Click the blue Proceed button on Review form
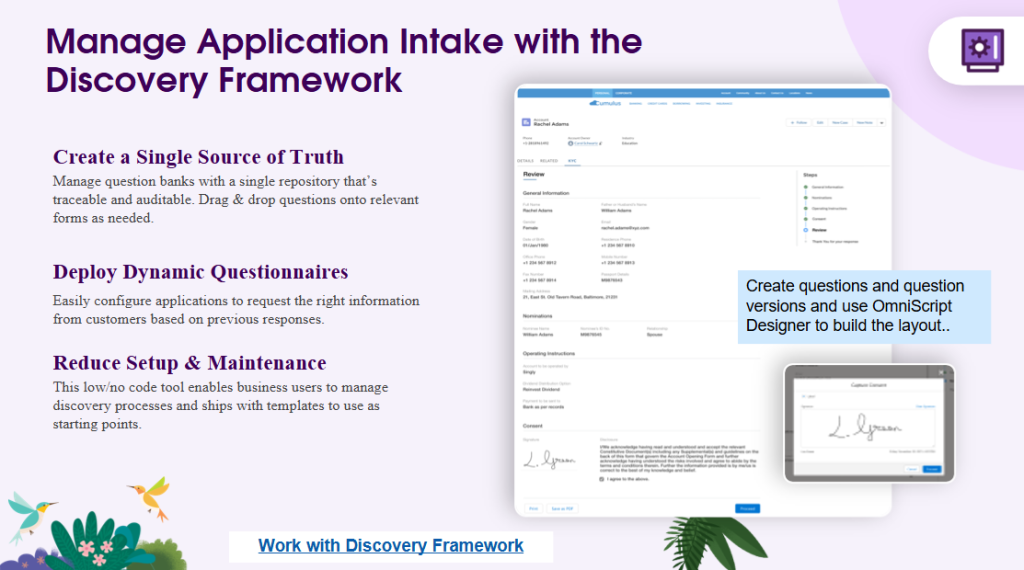The width and height of the screenshot is (1024, 570). [747, 509]
